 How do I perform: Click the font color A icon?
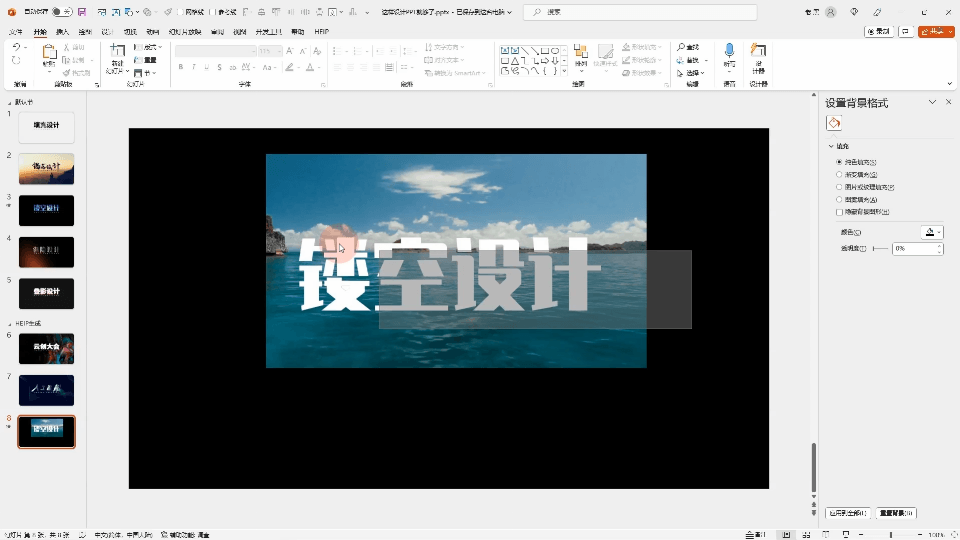pos(310,67)
